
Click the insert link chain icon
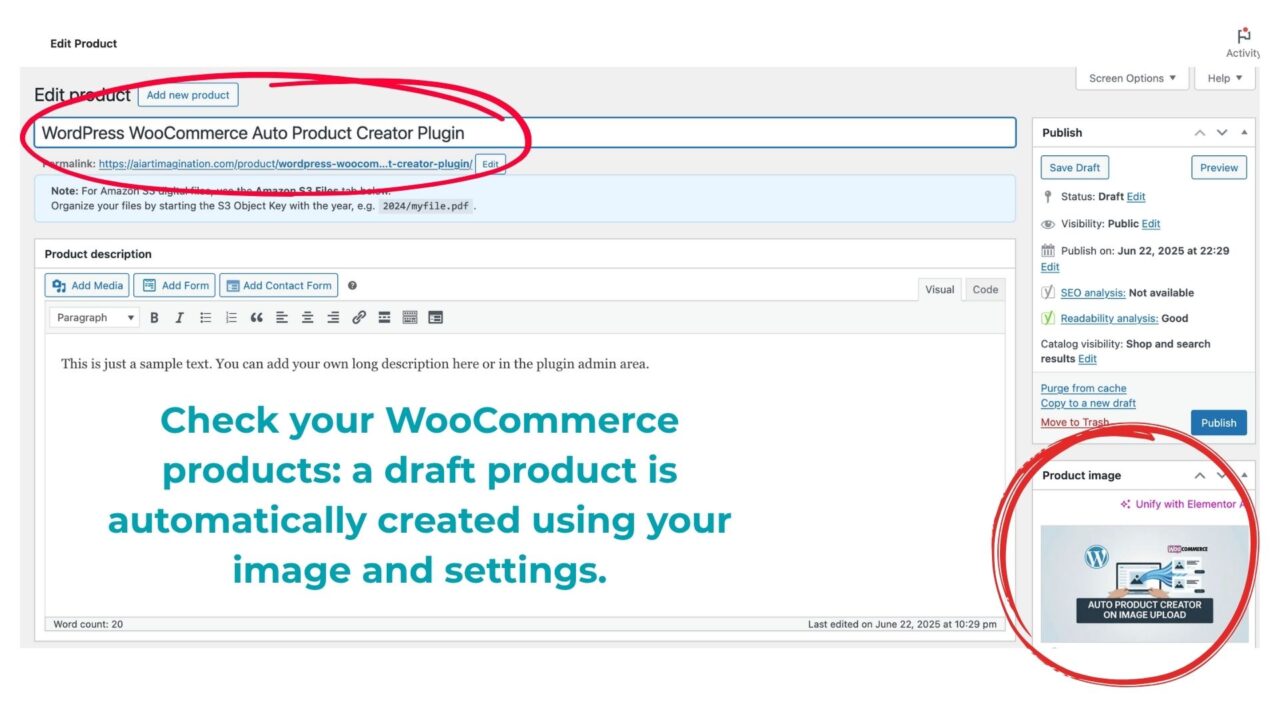coord(359,318)
